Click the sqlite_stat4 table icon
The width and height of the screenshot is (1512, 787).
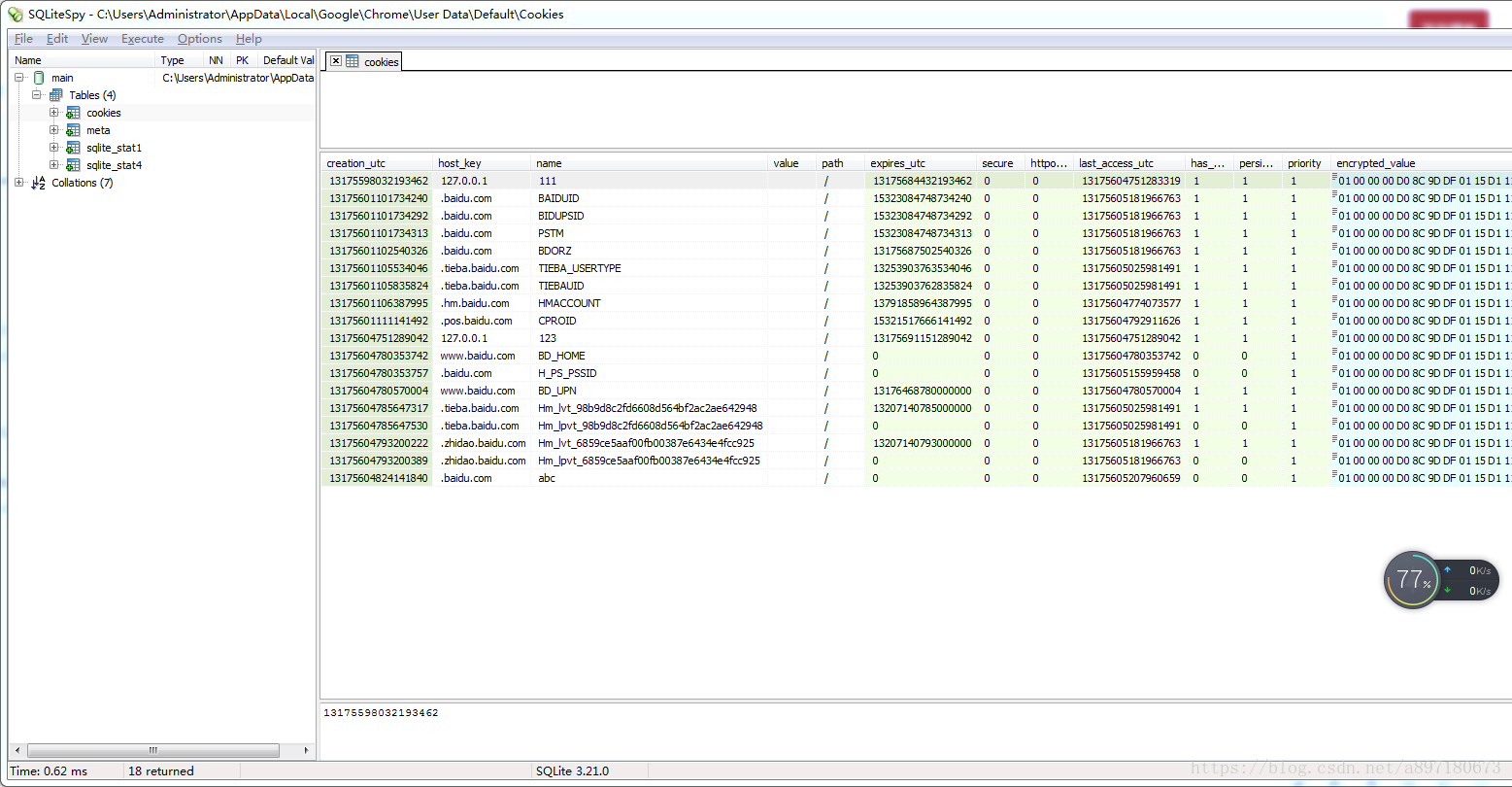tap(74, 165)
